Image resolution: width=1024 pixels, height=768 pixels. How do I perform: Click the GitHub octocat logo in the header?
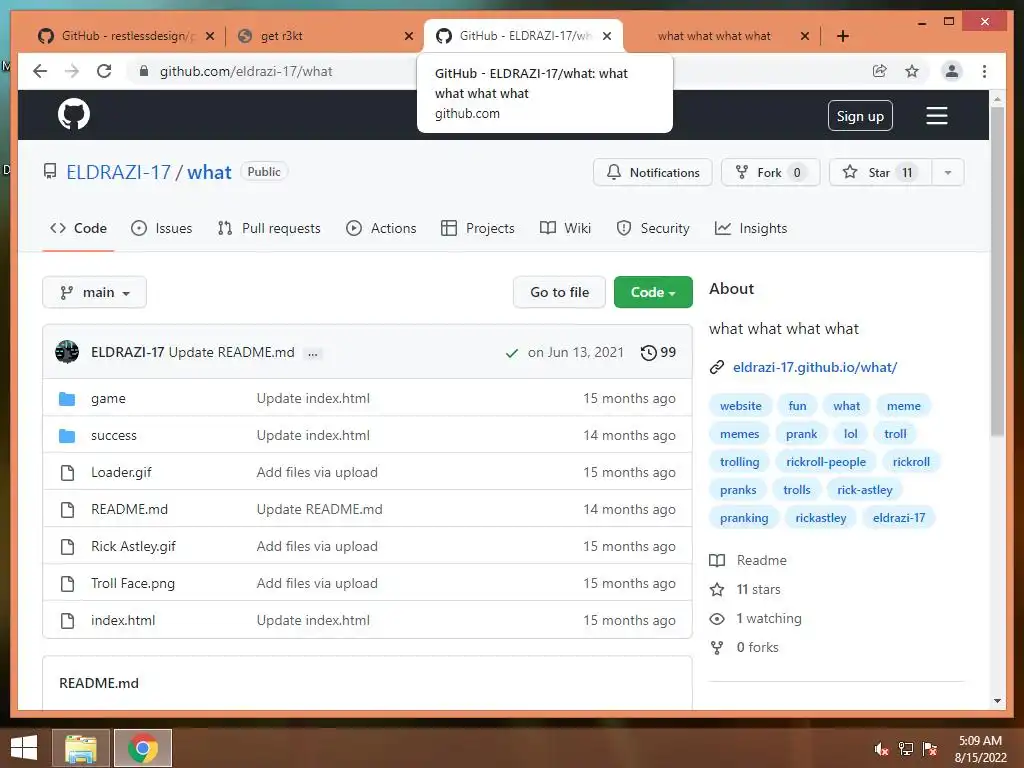tap(74, 114)
